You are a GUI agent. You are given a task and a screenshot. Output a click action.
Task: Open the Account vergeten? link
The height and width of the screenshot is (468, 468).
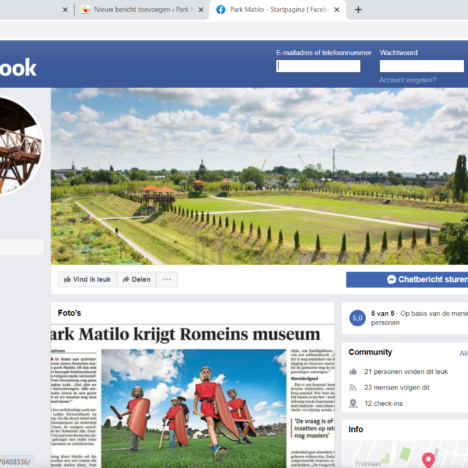tap(407, 80)
